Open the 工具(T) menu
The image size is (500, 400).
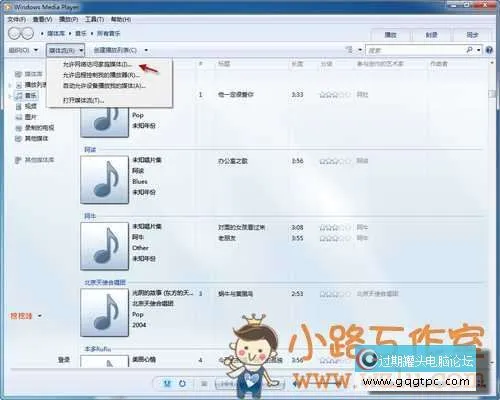tap(94, 19)
